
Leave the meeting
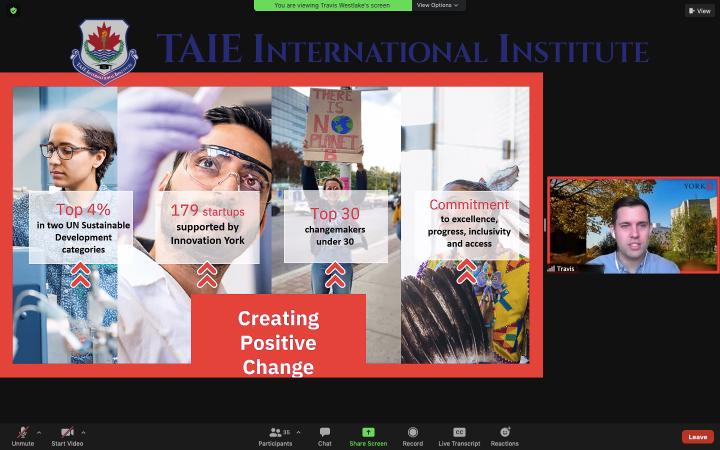click(697, 437)
